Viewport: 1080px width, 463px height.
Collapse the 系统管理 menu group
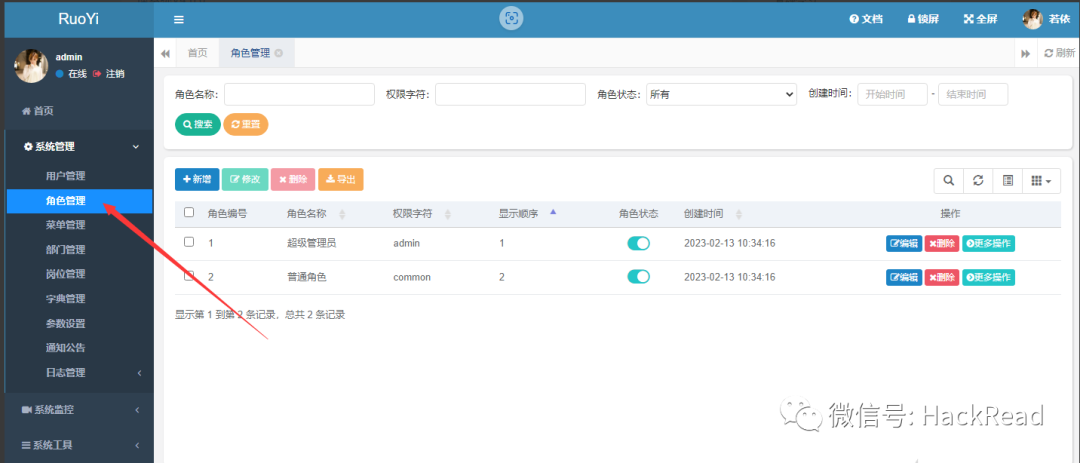click(79, 147)
